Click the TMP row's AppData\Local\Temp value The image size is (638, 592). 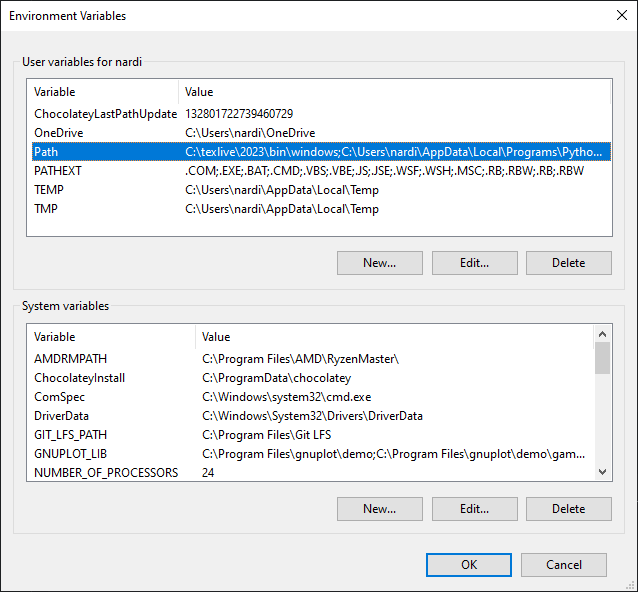[x=282, y=209]
